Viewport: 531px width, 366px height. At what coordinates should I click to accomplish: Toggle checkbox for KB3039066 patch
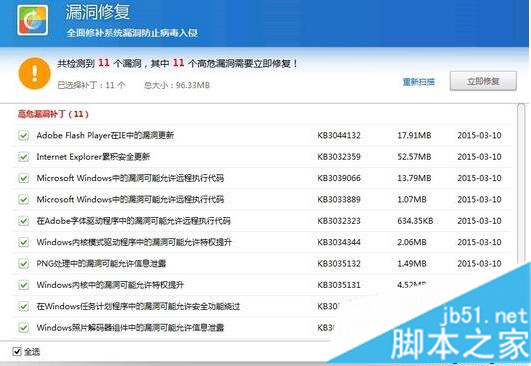click(23, 178)
